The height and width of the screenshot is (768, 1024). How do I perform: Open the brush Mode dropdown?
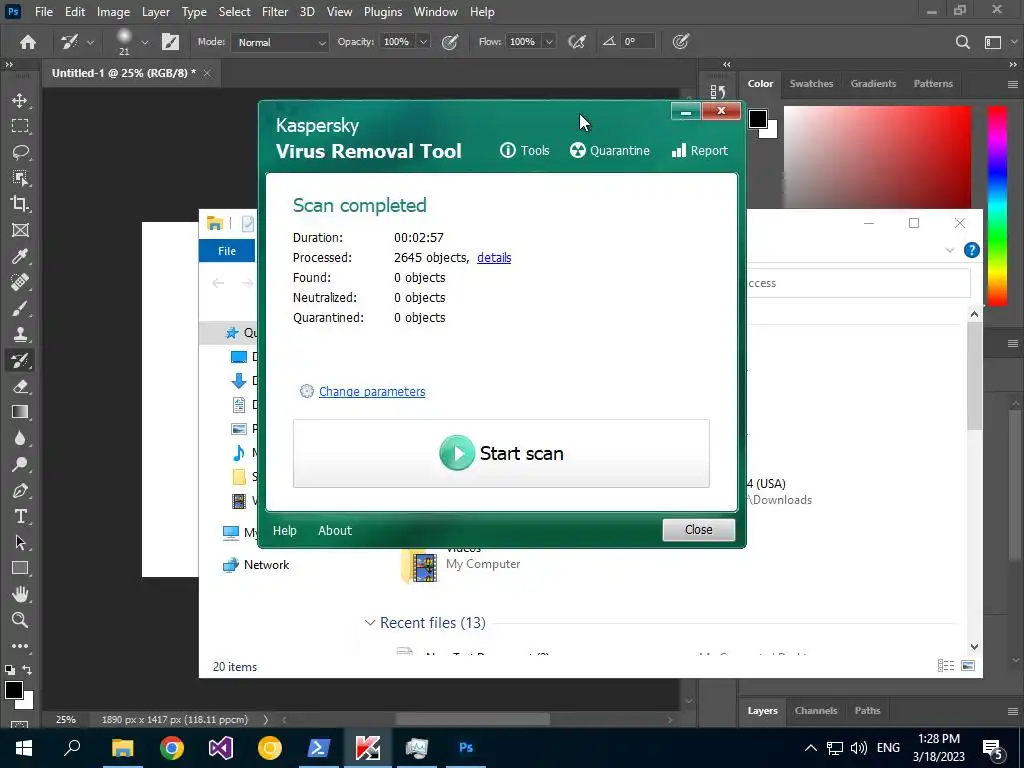click(x=280, y=42)
